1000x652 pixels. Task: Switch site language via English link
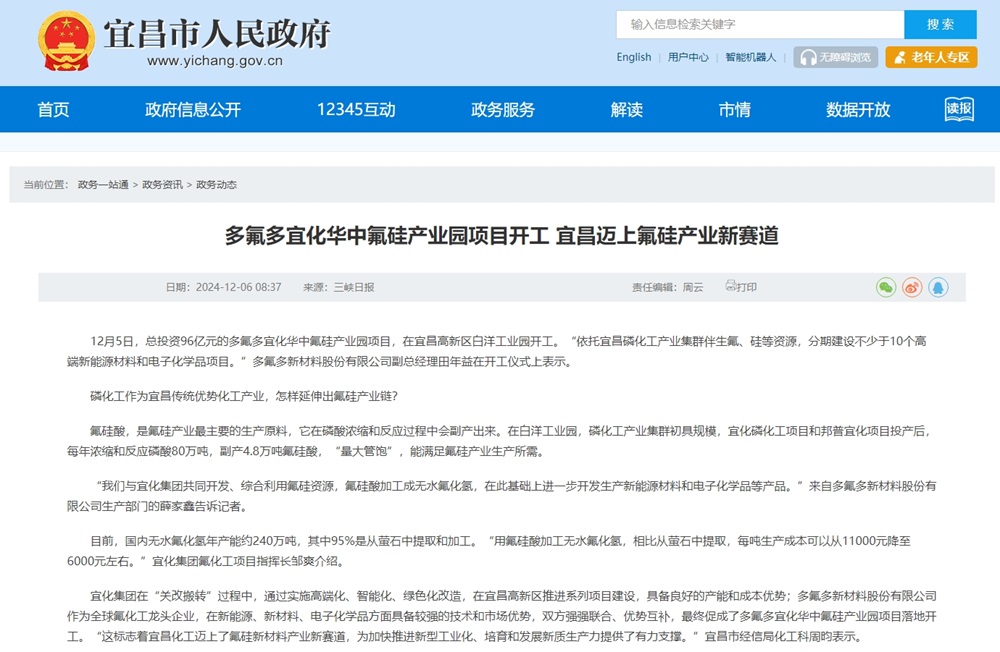tap(633, 57)
